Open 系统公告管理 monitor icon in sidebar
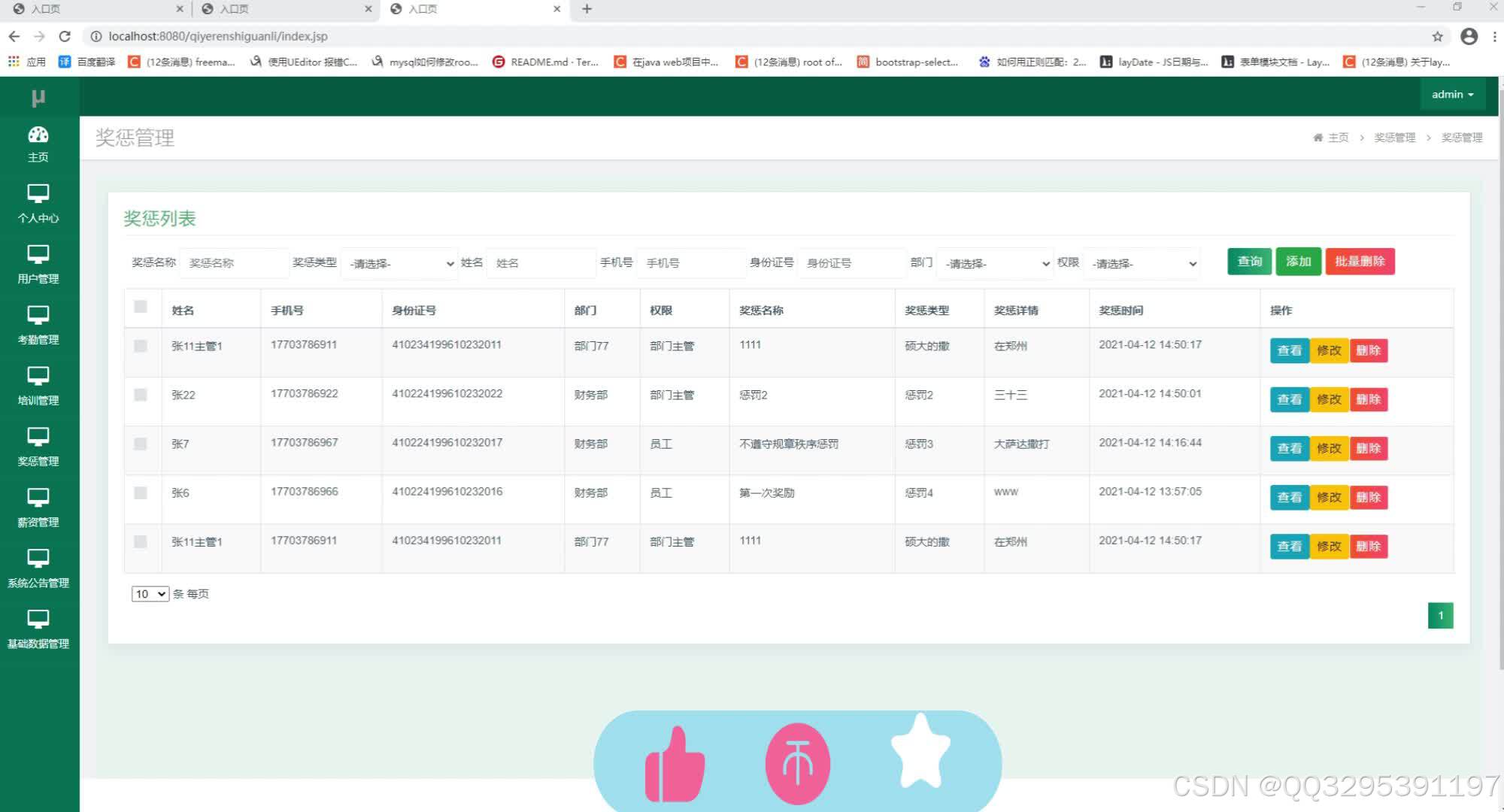Viewport: 1504px width, 812px height. 38,559
